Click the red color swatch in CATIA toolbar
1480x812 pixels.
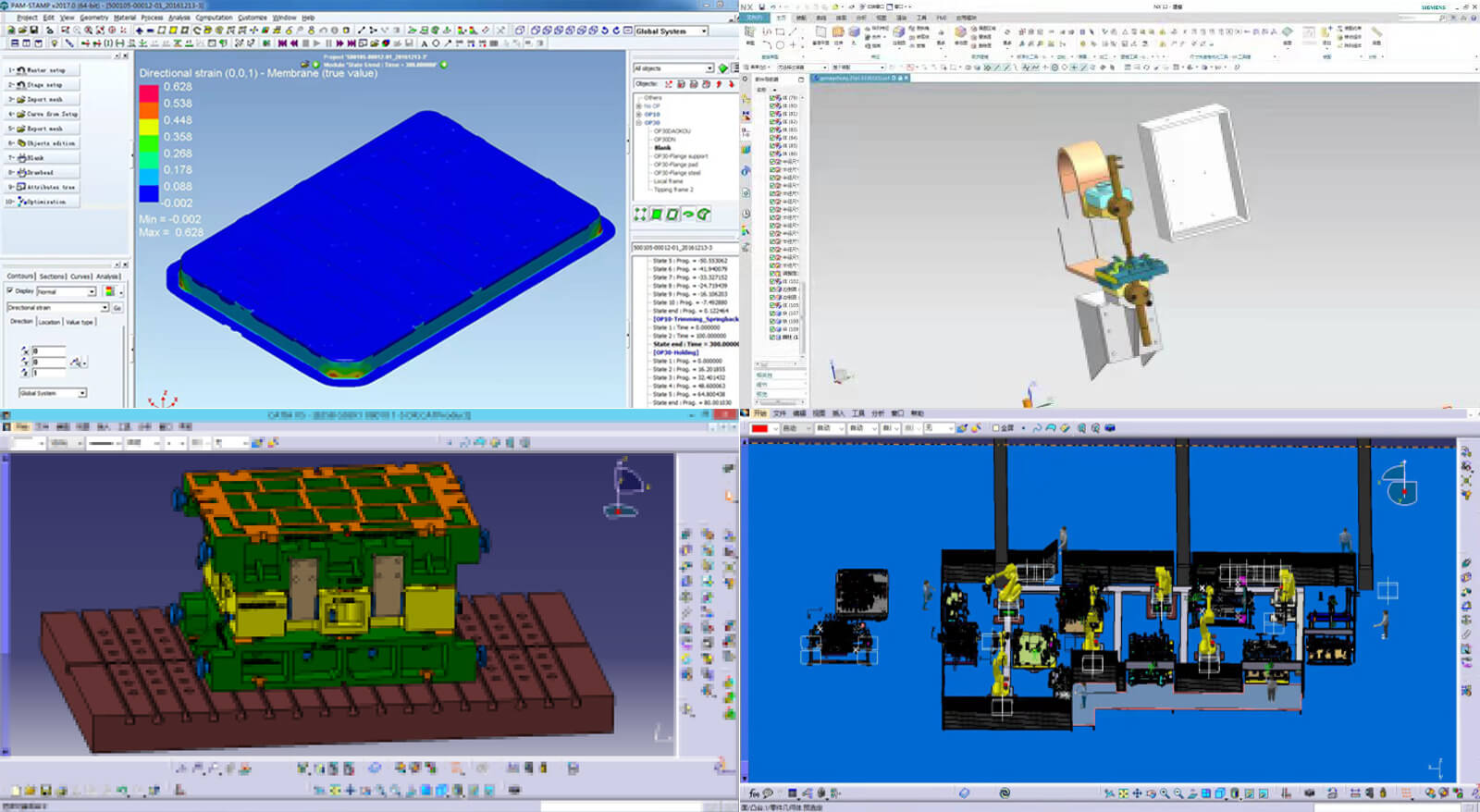coord(759,428)
